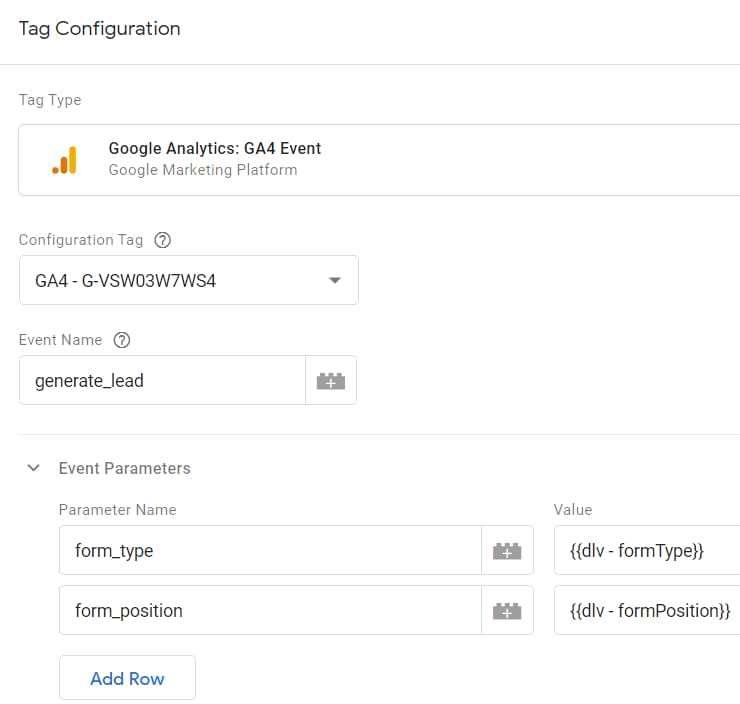
Task: Open help for Configuration Tag
Action: coord(163,240)
